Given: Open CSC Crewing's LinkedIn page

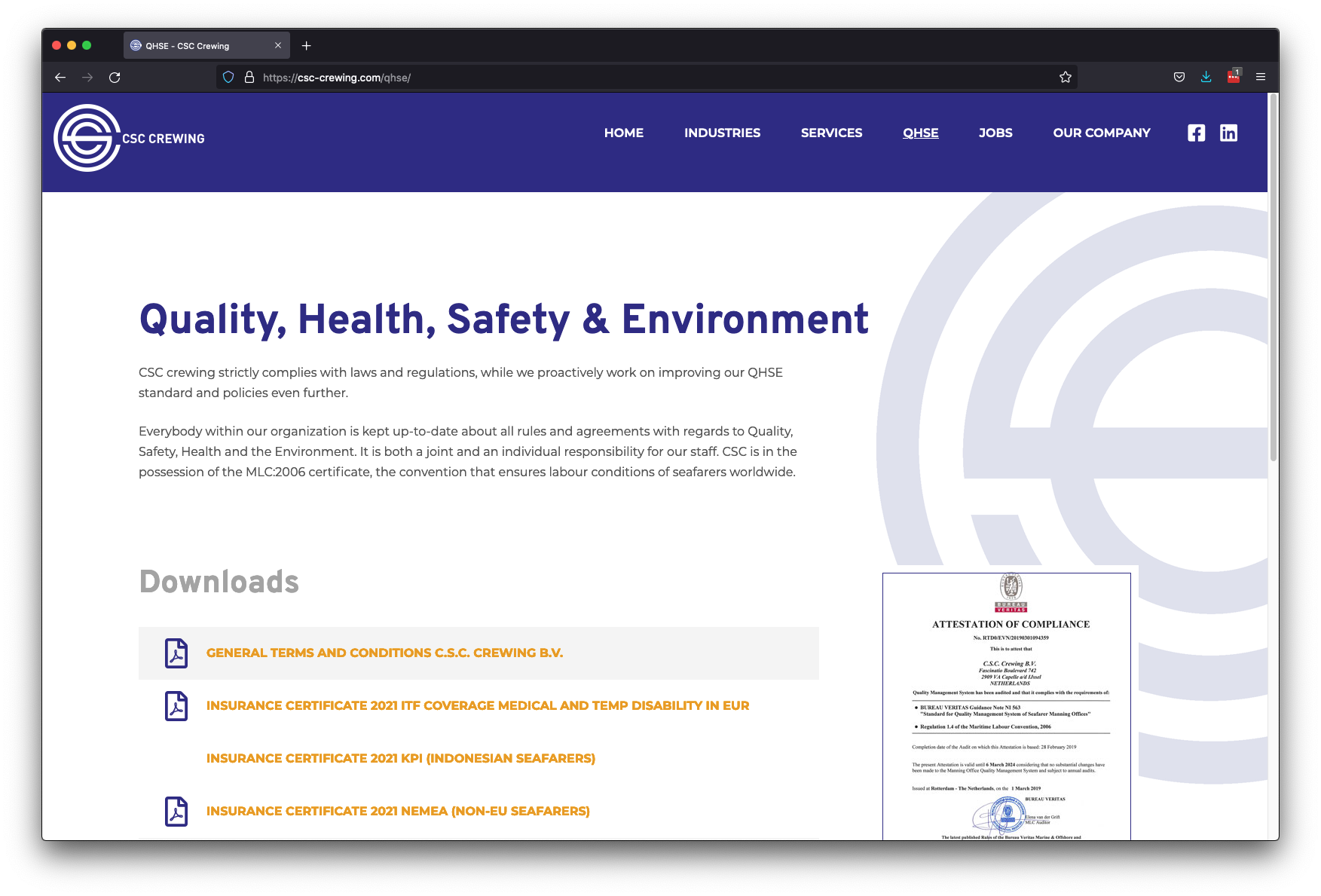Looking at the screenshot, I should coord(1229,133).
